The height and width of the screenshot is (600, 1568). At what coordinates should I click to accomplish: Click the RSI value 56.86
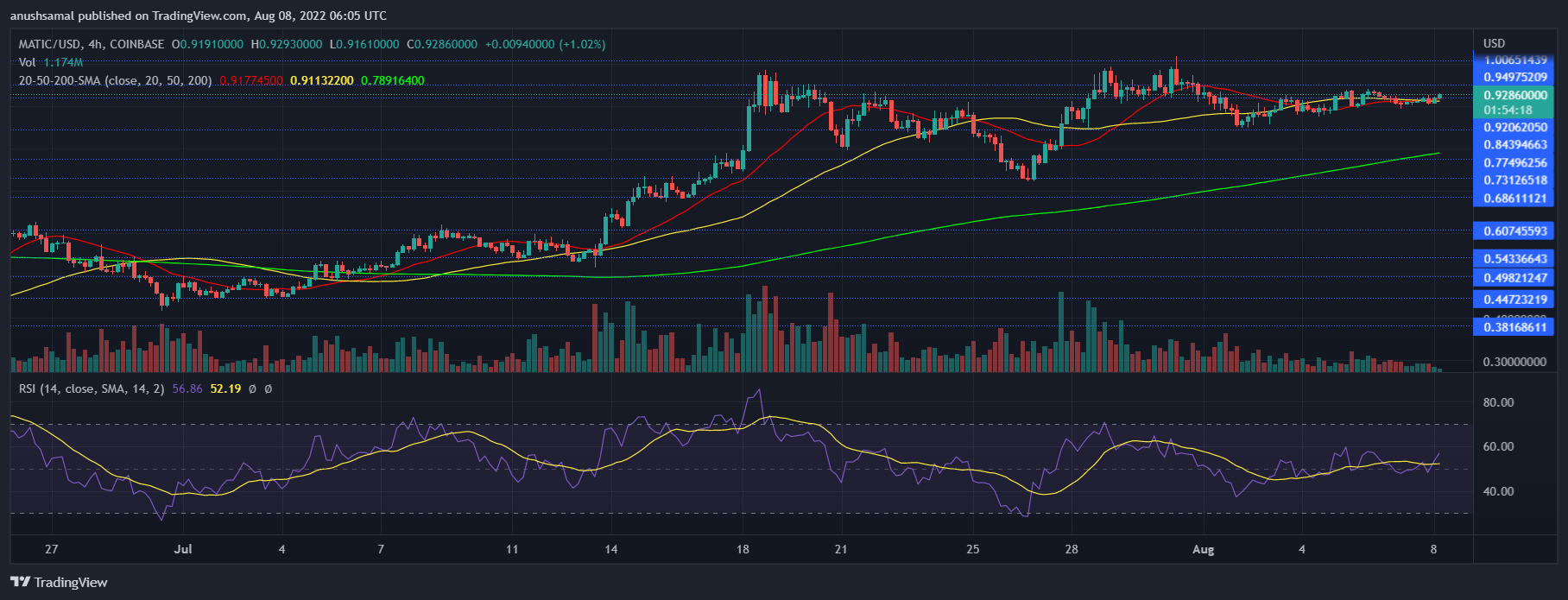tap(187, 388)
